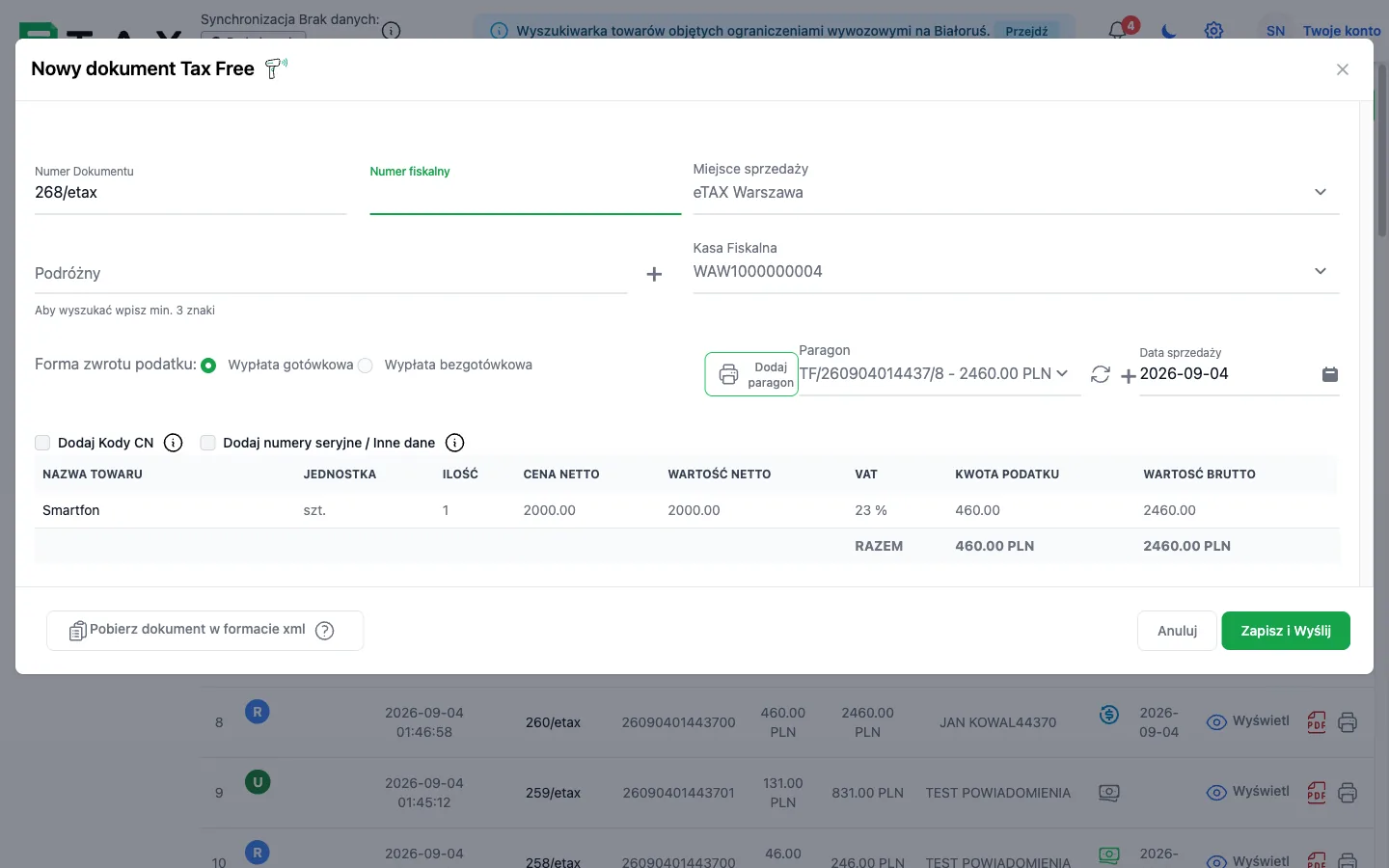The height and width of the screenshot is (868, 1389).
Task: Add a new traveler with plus icon
Action: coord(654,274)
